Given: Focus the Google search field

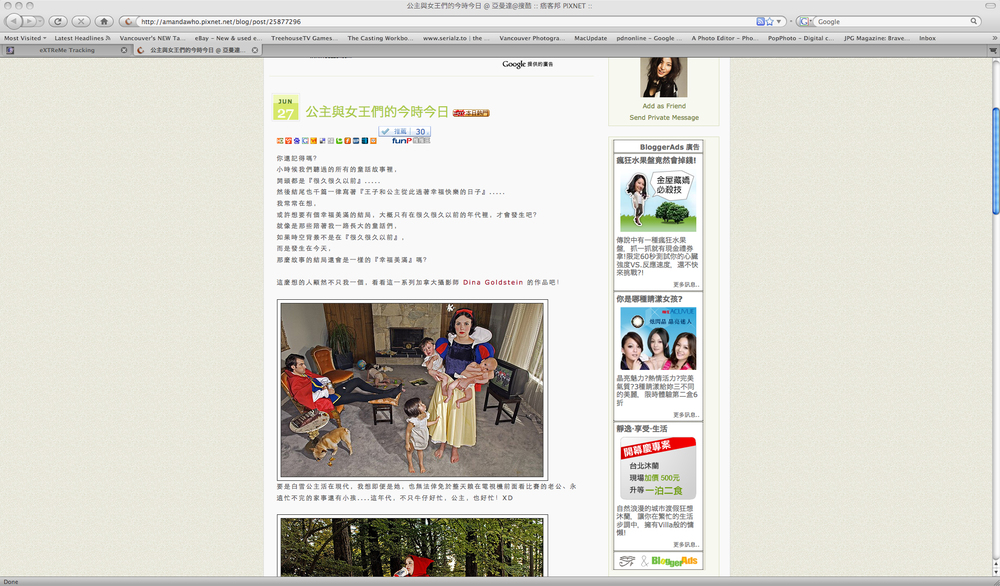Looking at the screenshot, I should [x=892, y=22].
